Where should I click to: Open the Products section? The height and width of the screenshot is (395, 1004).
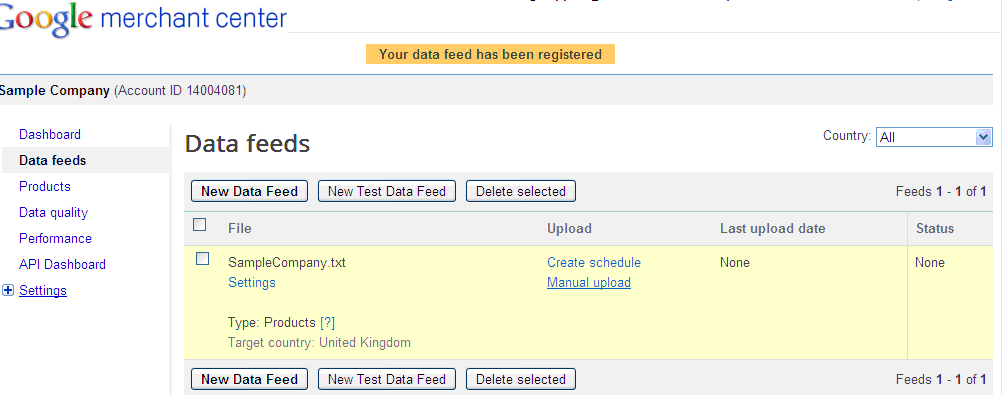click(x=45, y=186)
